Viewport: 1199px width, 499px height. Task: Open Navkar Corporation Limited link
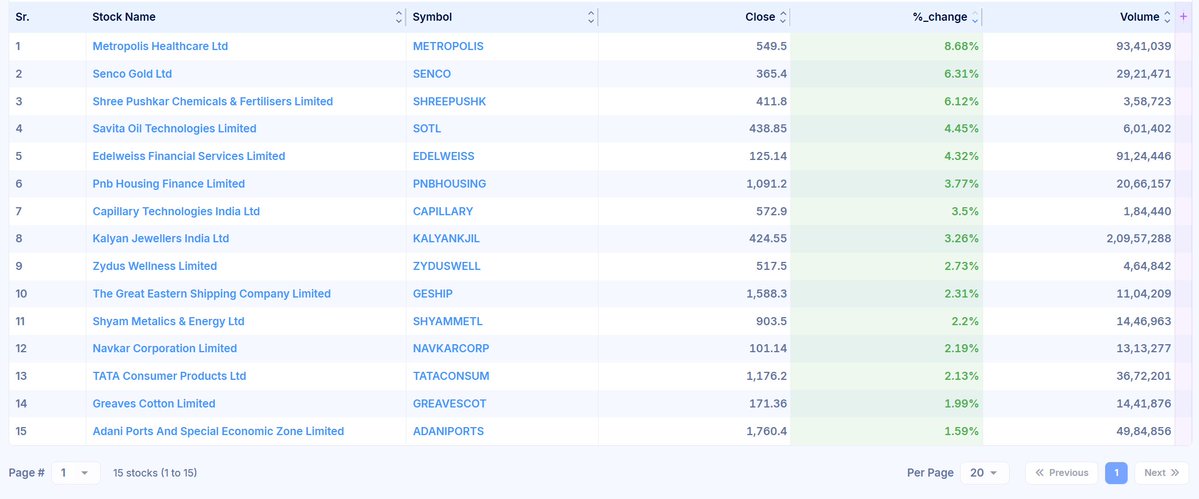[x=164, y=348]
